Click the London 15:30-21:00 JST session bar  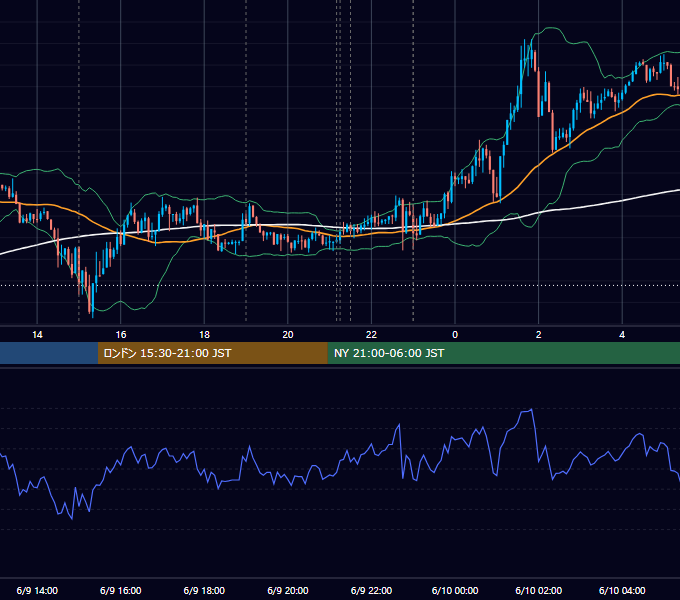pos(212,353)
